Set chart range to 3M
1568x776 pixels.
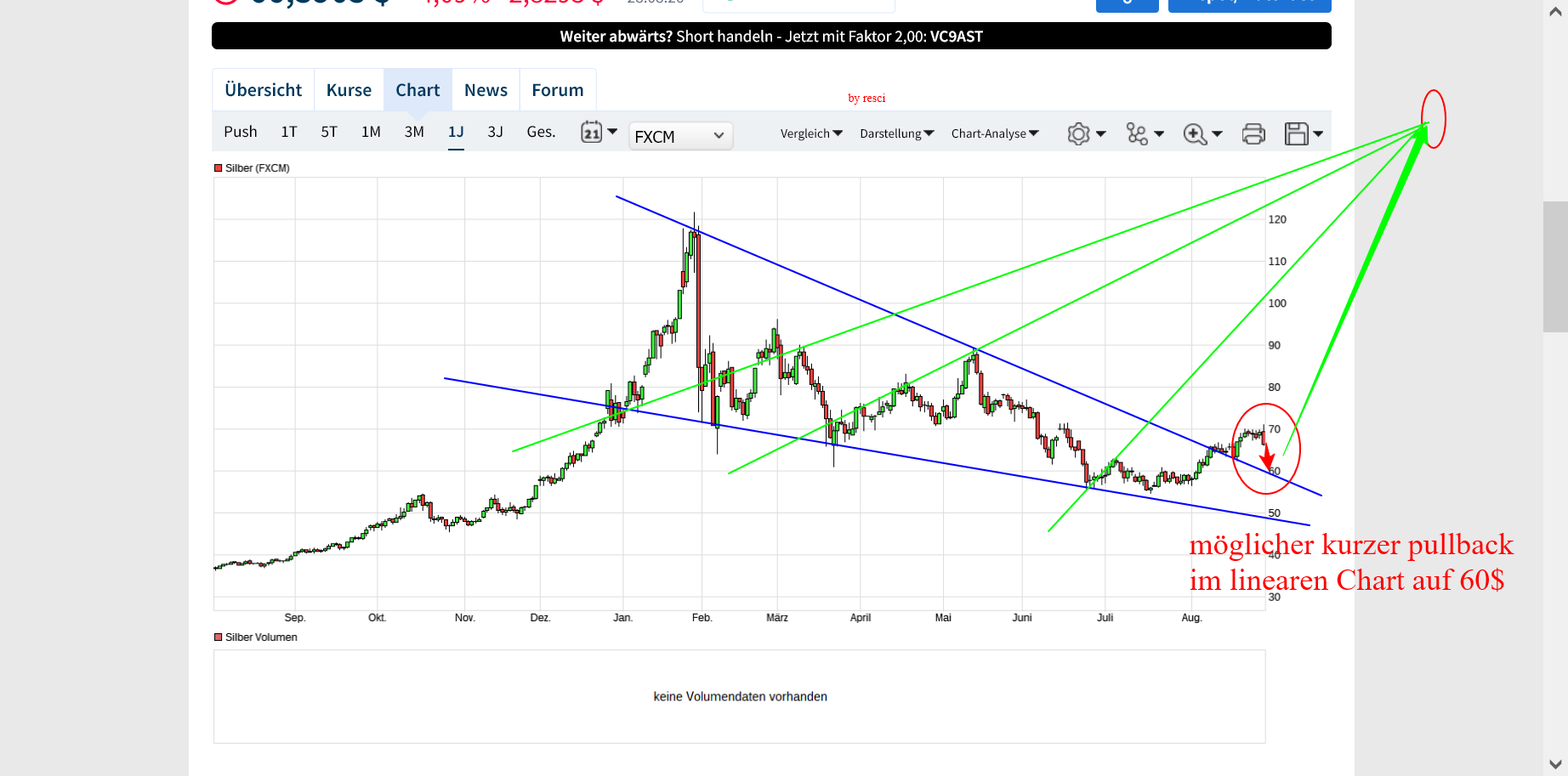414,132
